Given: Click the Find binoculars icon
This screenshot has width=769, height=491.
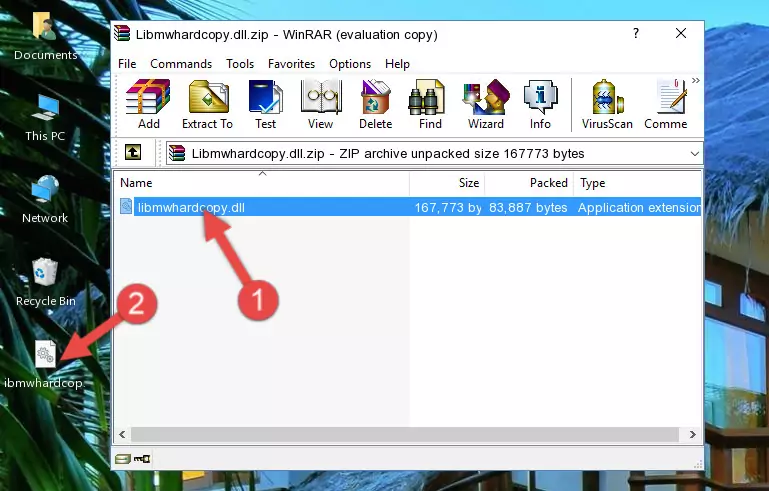Looking at the screenshot, I should [430, 104].
